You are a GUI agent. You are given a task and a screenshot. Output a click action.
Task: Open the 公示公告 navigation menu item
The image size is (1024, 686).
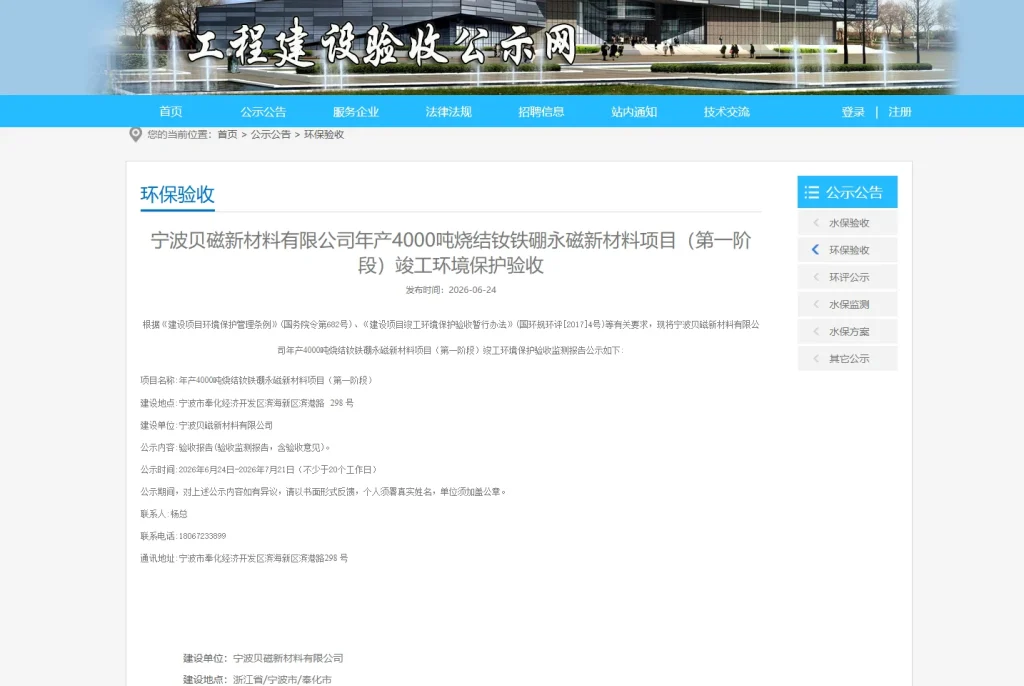[263, 112]
